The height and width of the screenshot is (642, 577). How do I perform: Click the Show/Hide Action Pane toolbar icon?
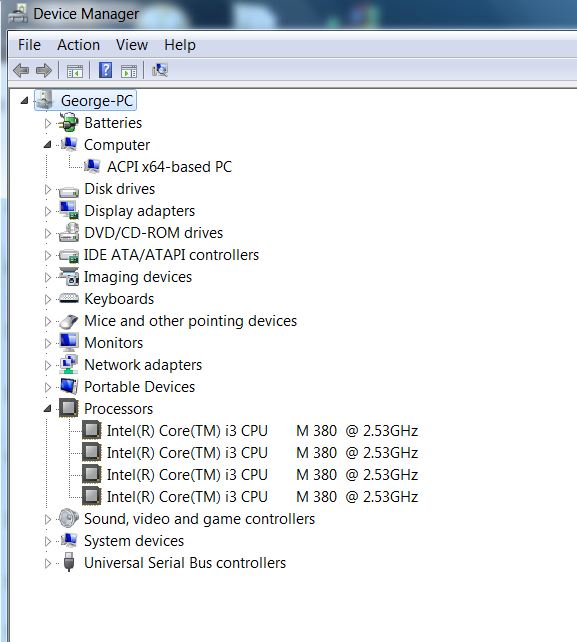pos(129,71)
